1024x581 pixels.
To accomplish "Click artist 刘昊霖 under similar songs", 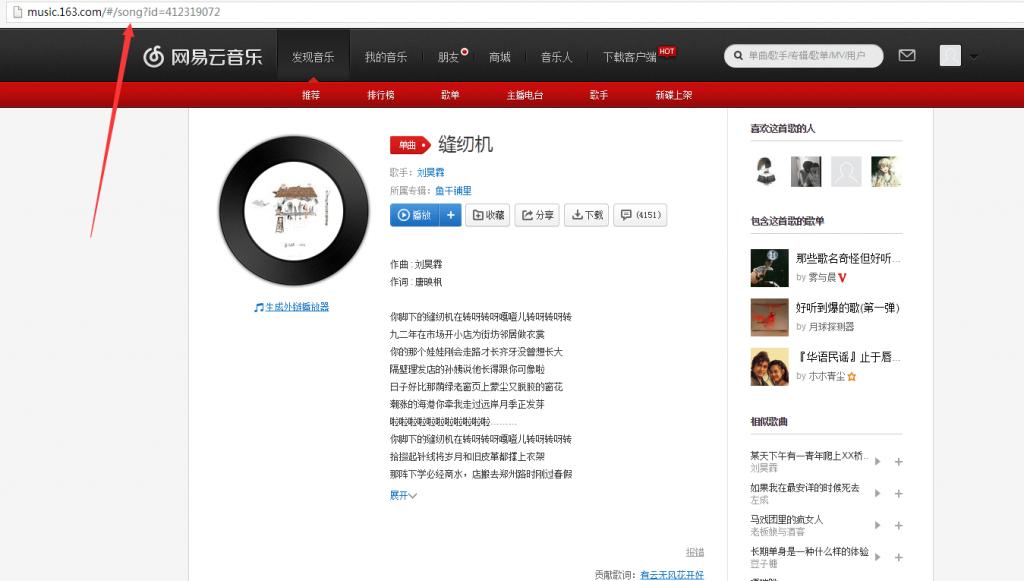I will (x=764, y=468).
